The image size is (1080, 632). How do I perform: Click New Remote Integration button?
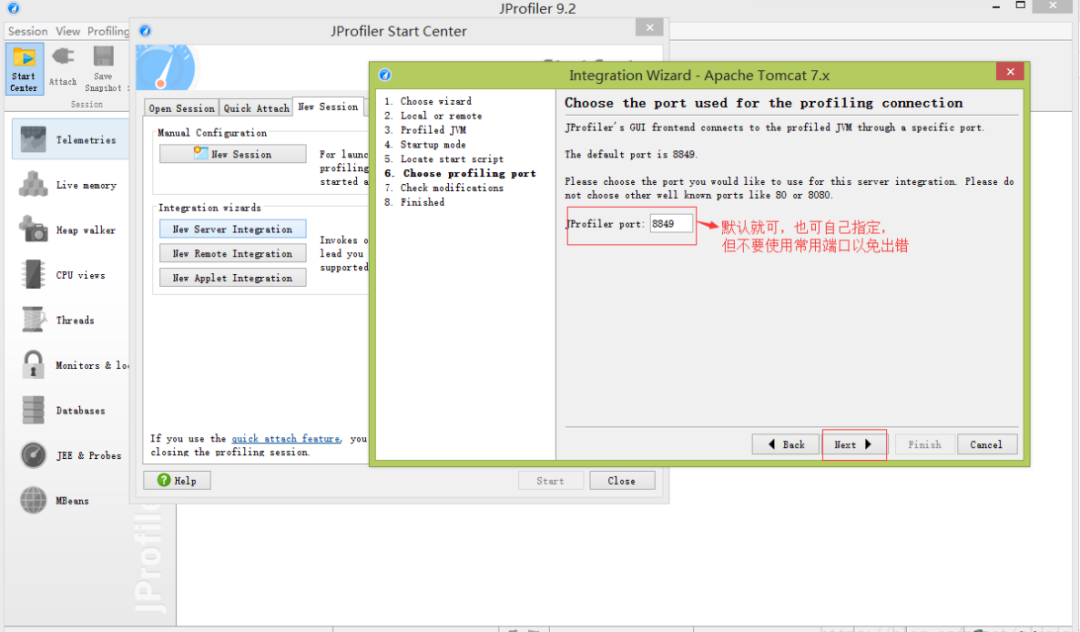233,253
